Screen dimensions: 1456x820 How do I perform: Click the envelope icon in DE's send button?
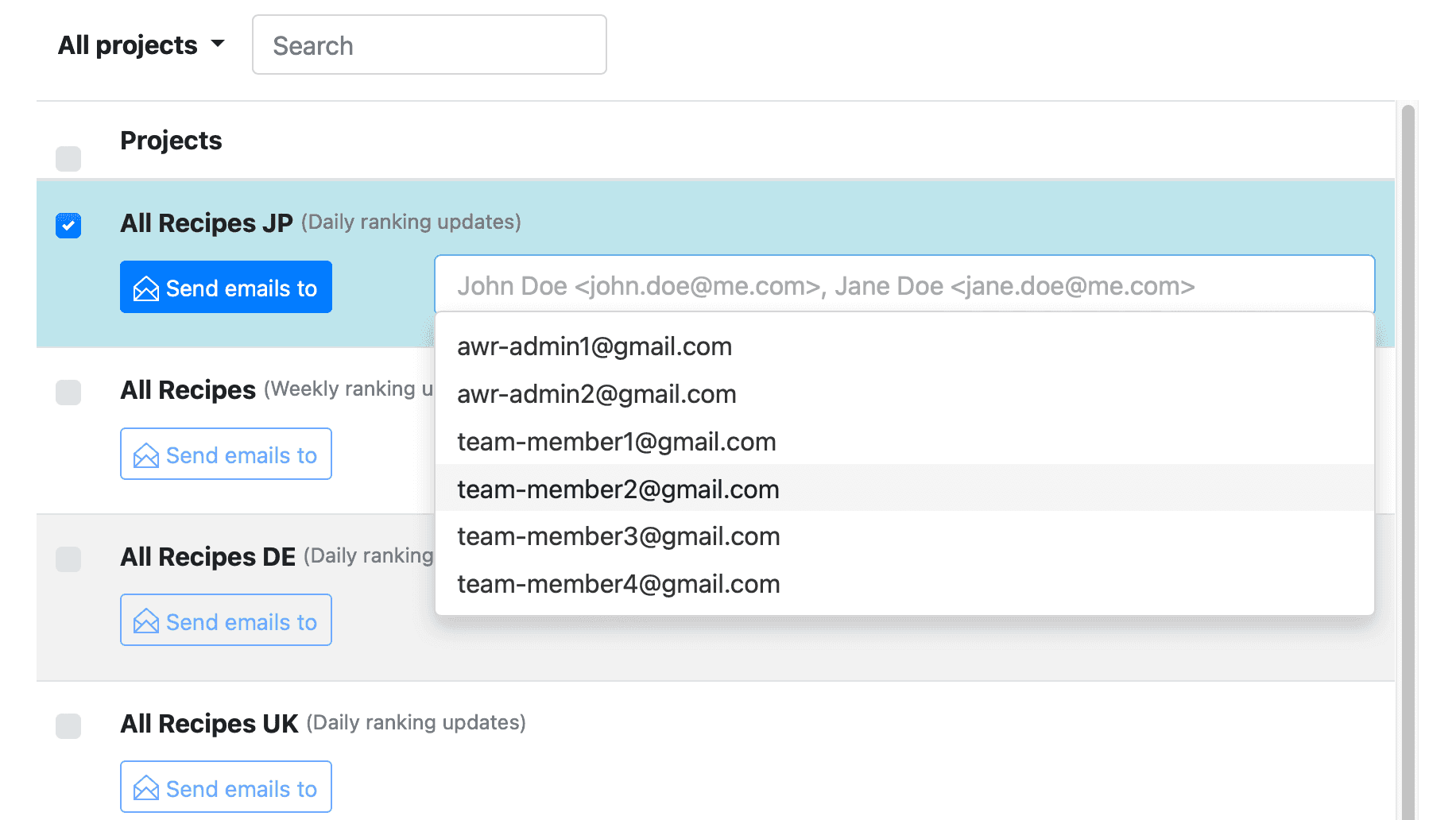click(146, 621)
